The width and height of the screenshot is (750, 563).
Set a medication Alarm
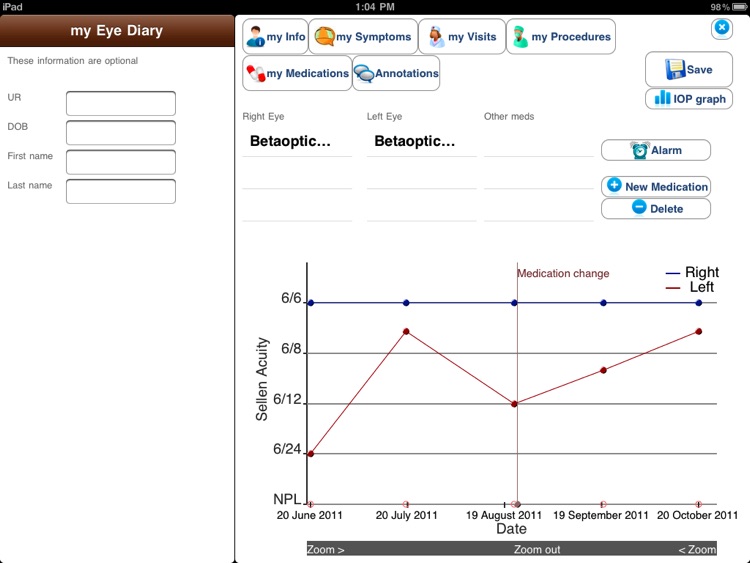click(x=656, y=150)
